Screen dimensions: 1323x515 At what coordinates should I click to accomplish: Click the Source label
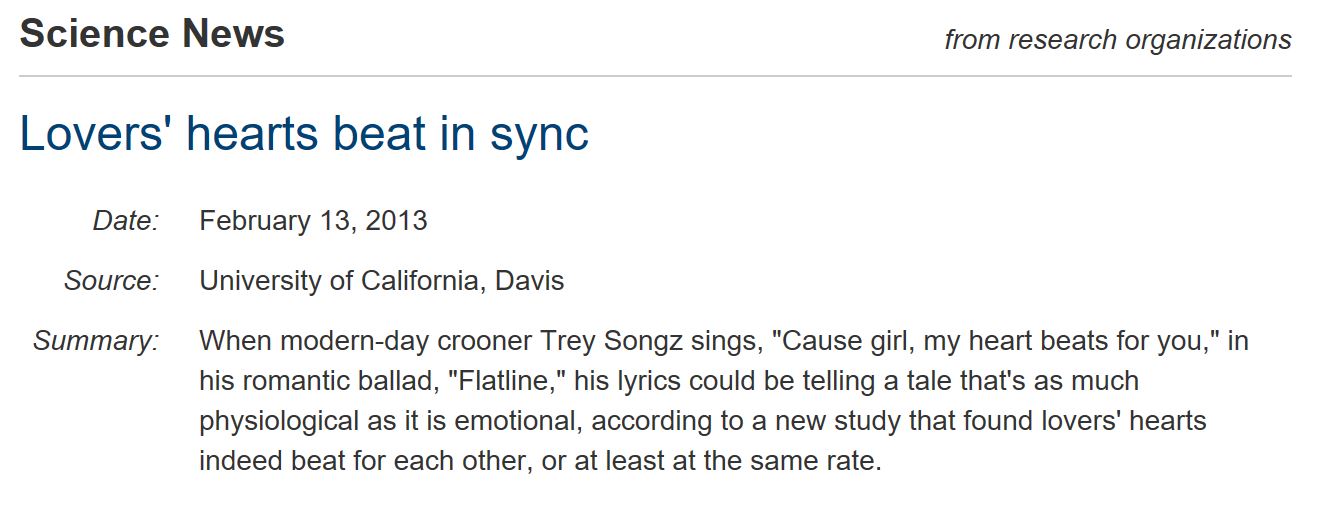click(x=111, y=281)
